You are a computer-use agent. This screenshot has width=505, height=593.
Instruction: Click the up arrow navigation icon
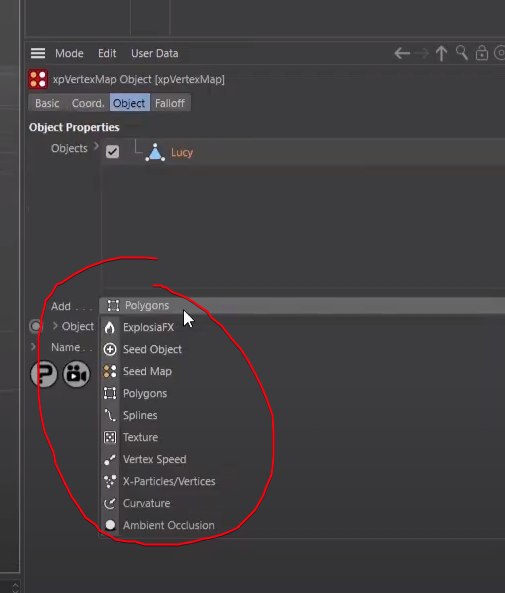click(441, 53)
